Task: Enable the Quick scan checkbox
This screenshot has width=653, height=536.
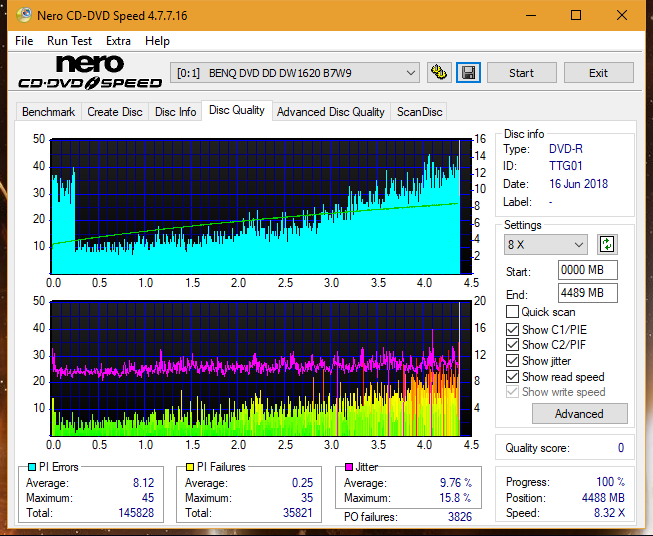Action: 512,312
